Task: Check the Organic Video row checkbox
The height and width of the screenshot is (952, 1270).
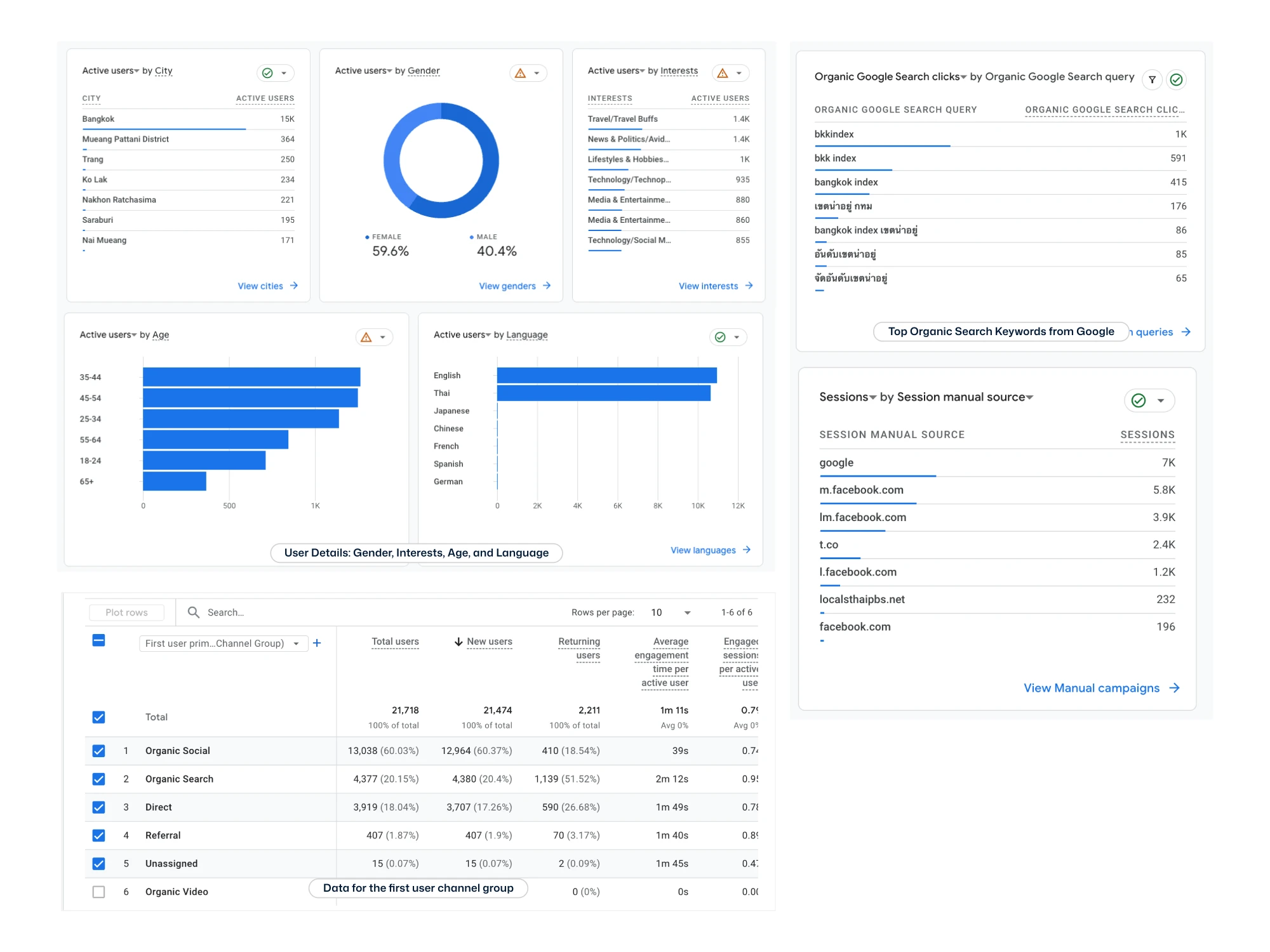Action: [98, 892]
